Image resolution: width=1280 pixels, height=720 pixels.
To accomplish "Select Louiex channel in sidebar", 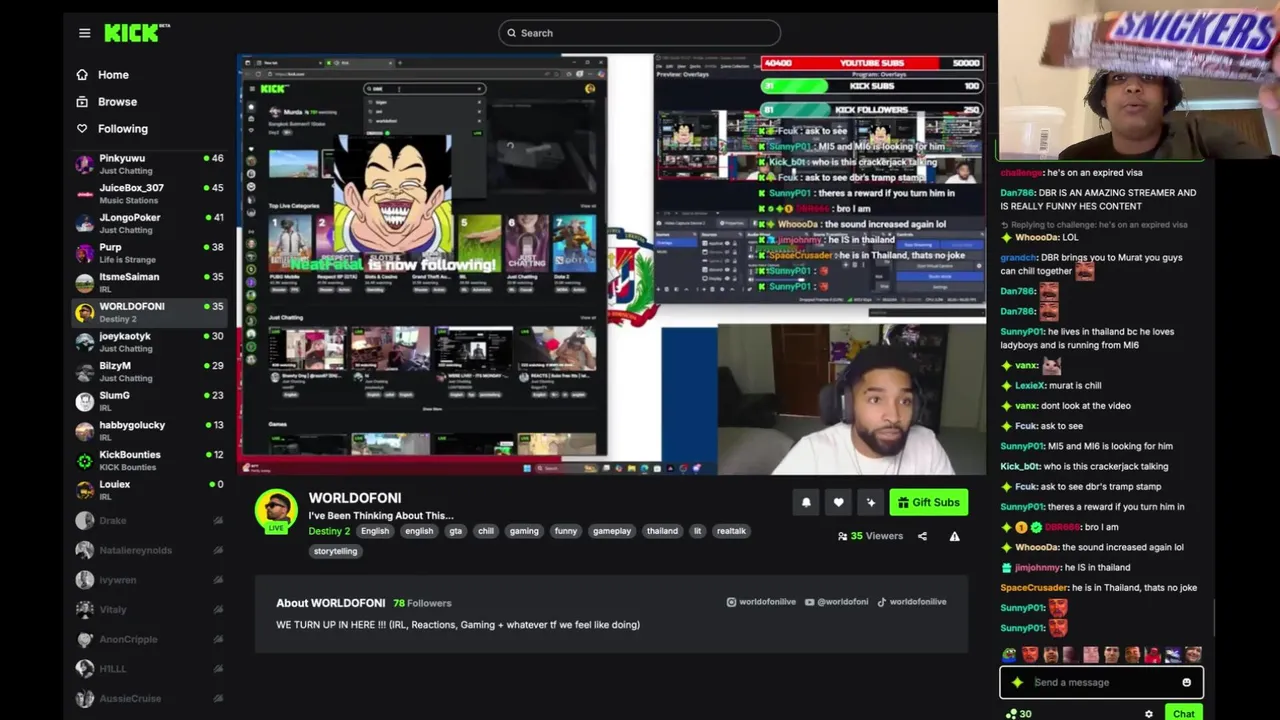I will tap(150, 490).
